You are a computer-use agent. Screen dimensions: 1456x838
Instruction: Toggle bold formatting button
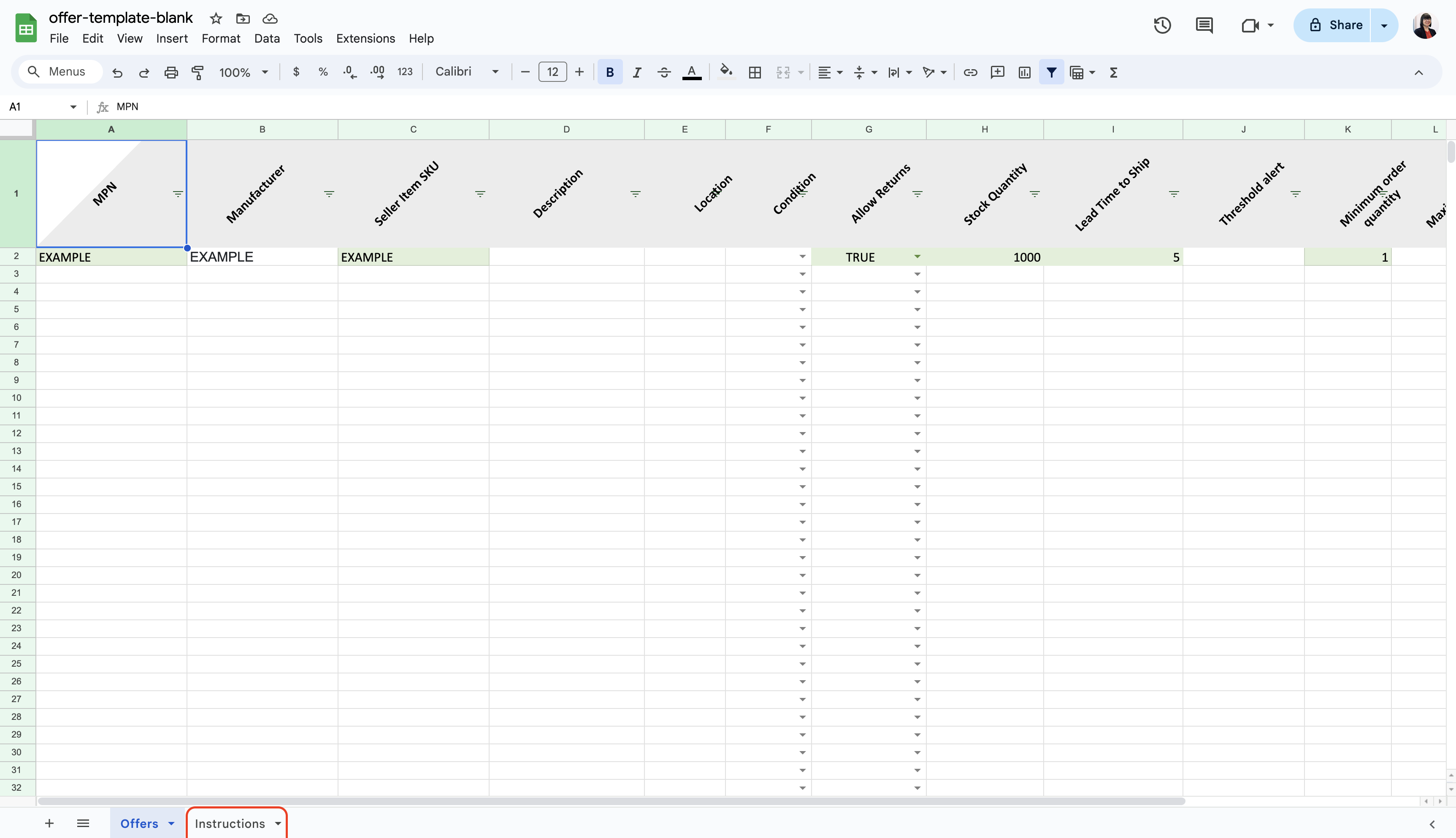click(609, 73)
